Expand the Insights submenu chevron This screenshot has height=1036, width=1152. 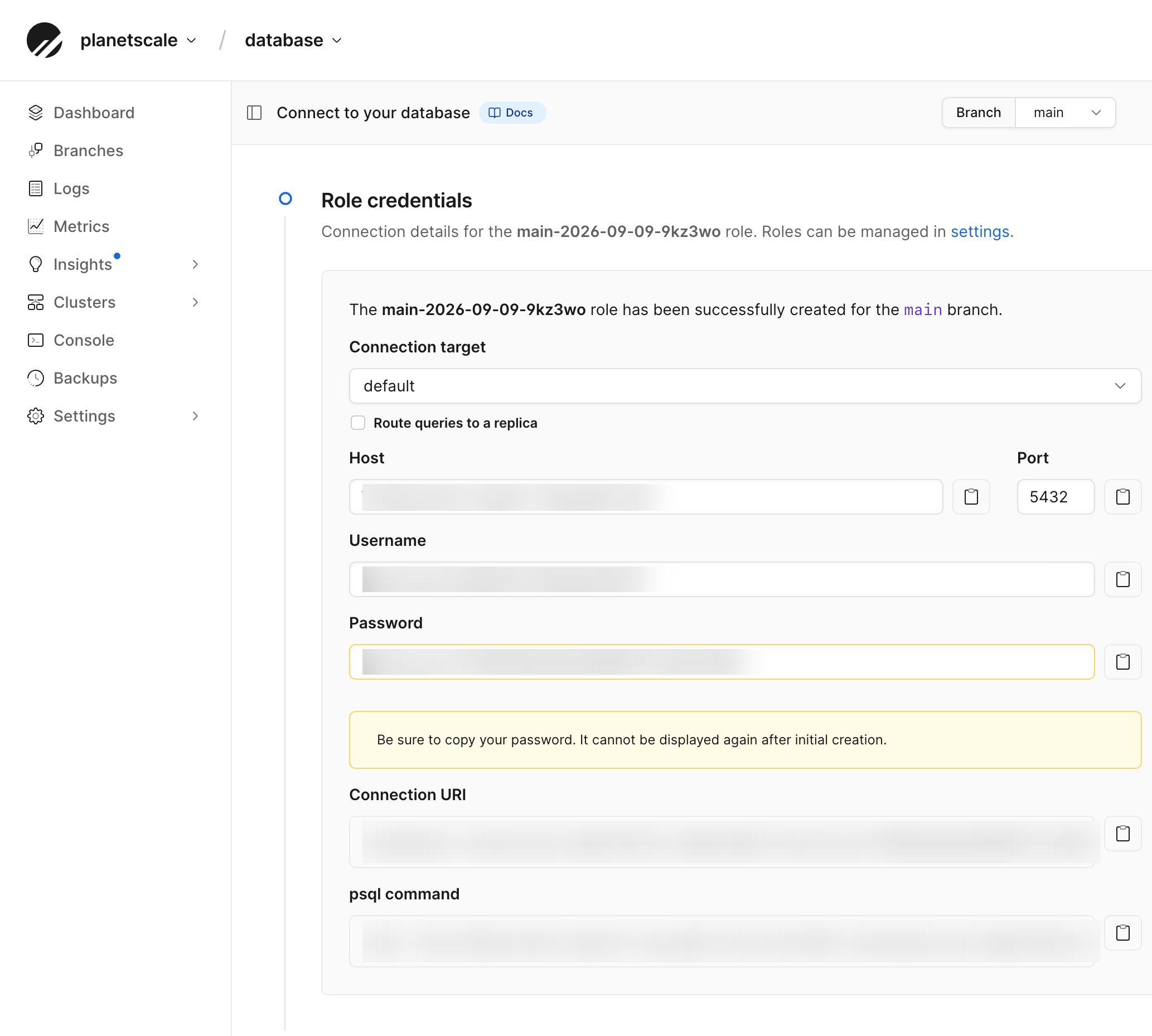click(195, 264)
